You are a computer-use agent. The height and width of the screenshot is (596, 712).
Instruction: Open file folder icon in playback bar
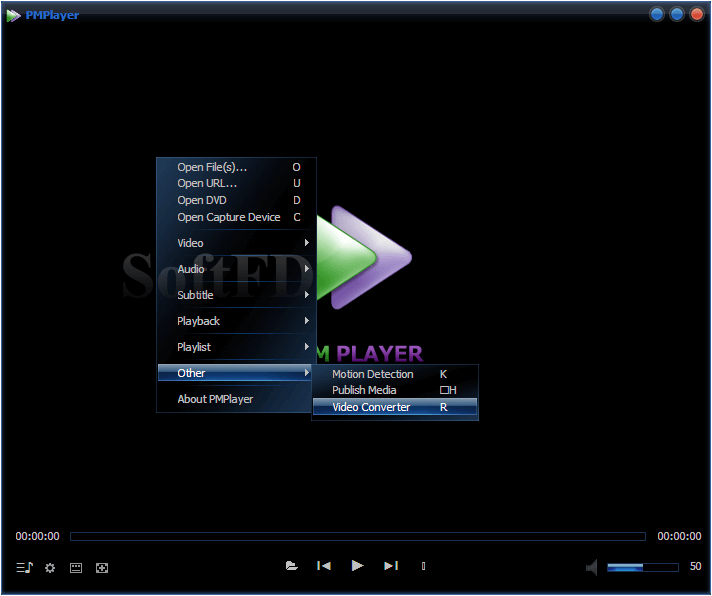292,566
